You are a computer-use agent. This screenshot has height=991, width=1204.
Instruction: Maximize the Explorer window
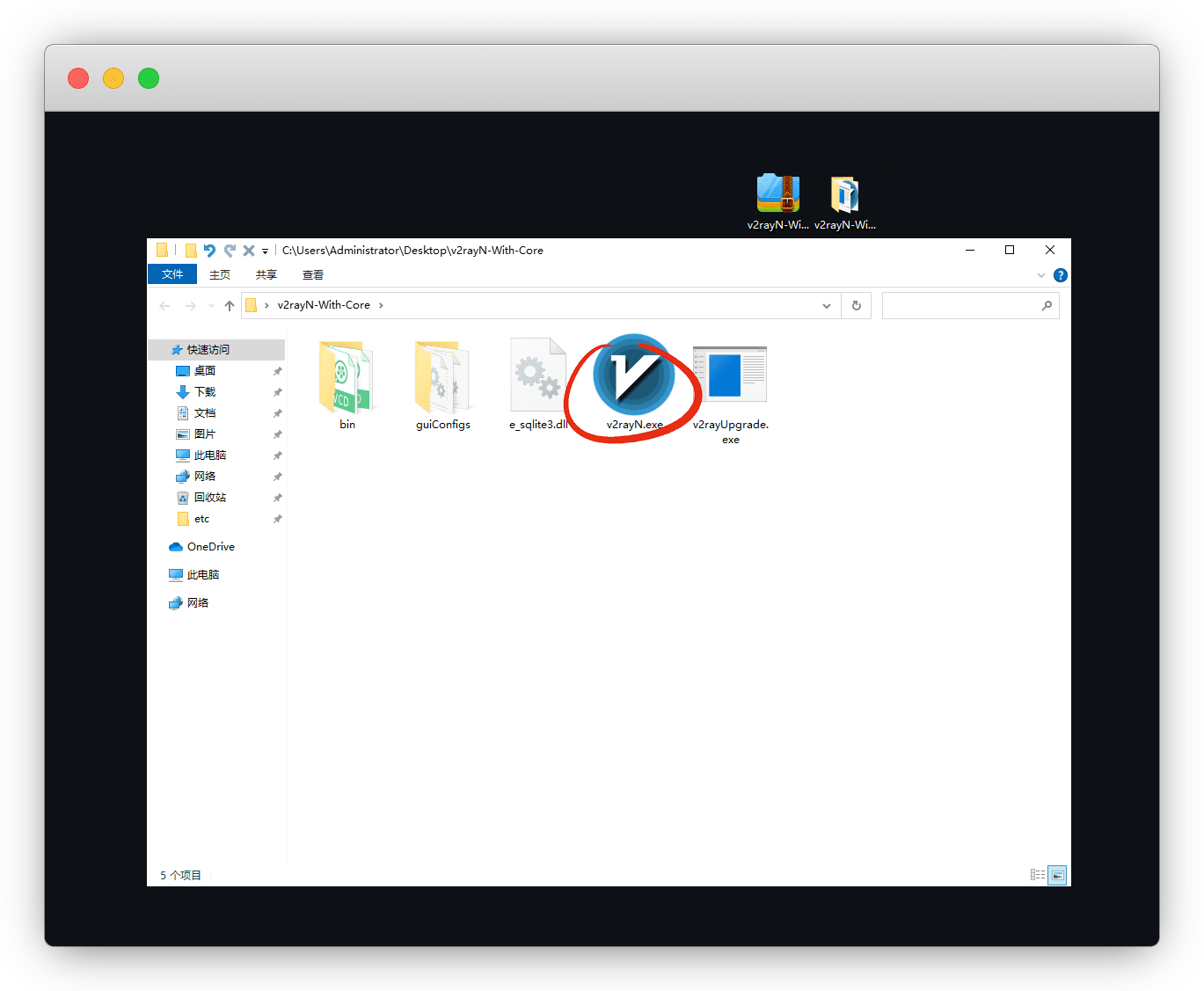[x=1010, y=251]
